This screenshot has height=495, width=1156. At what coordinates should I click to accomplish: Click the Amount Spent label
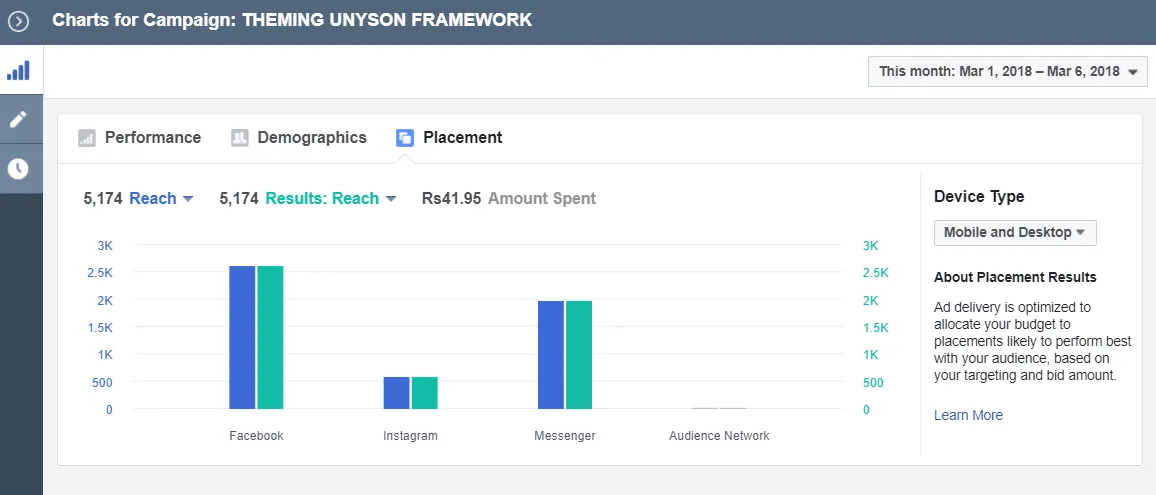coord(542,198)
